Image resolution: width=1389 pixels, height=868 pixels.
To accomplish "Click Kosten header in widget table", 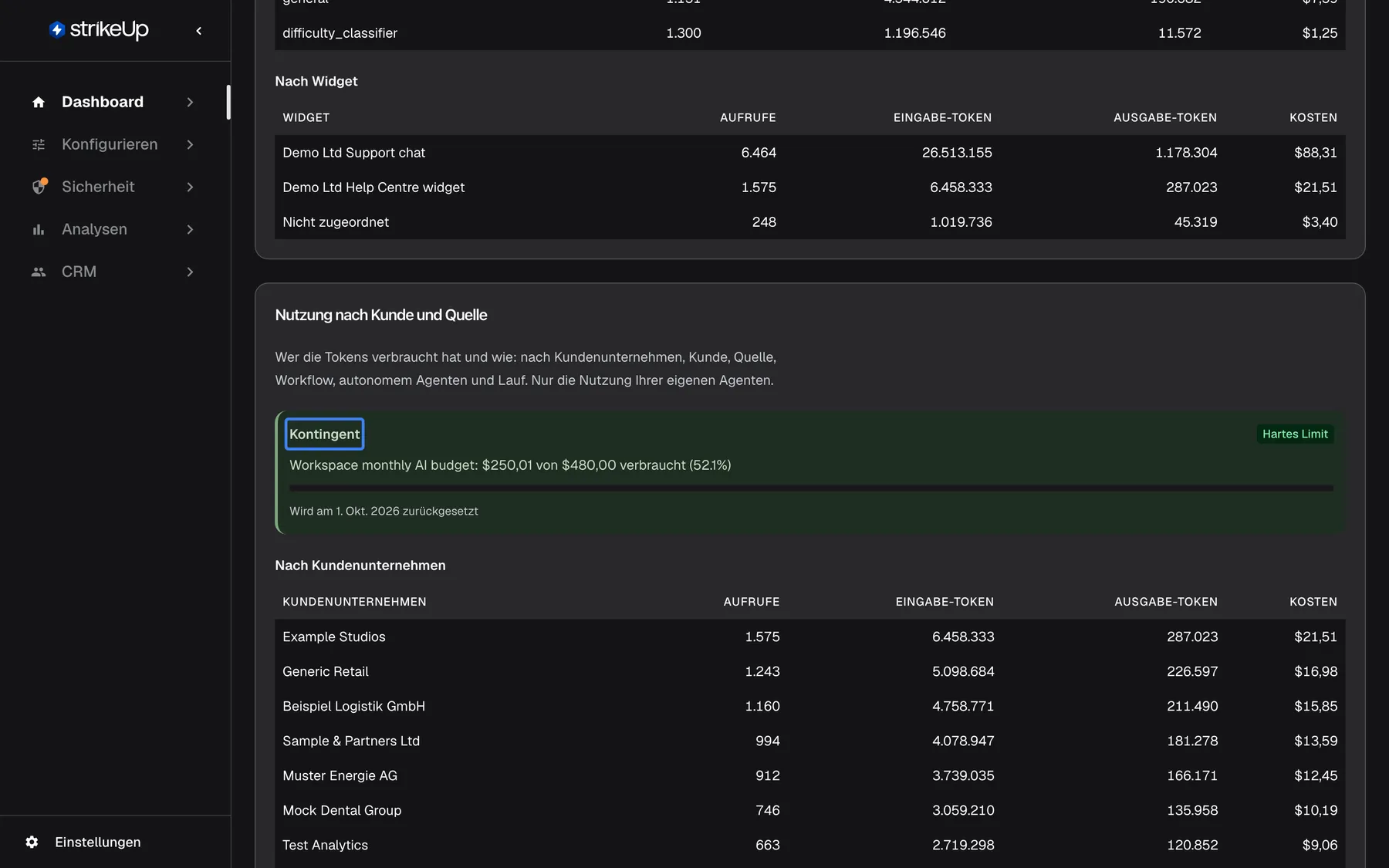I will 1313,117.
